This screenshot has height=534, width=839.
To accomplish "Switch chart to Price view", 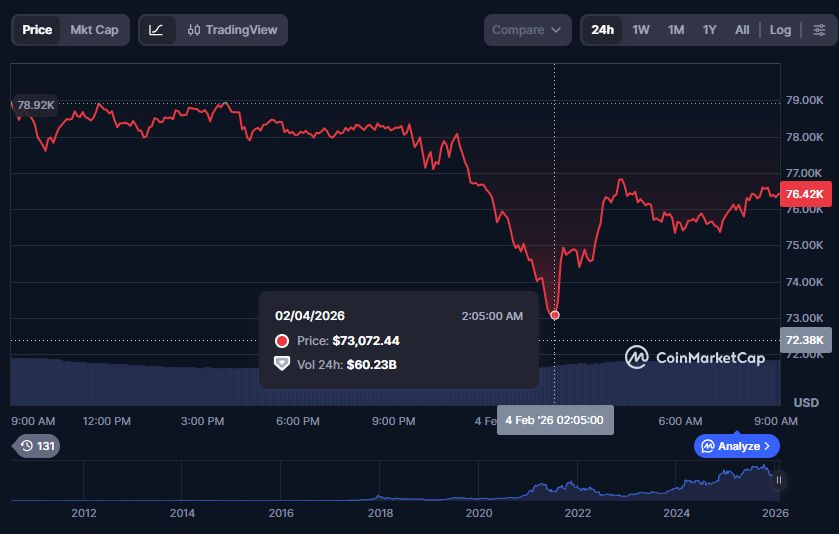I will [37, 30].
